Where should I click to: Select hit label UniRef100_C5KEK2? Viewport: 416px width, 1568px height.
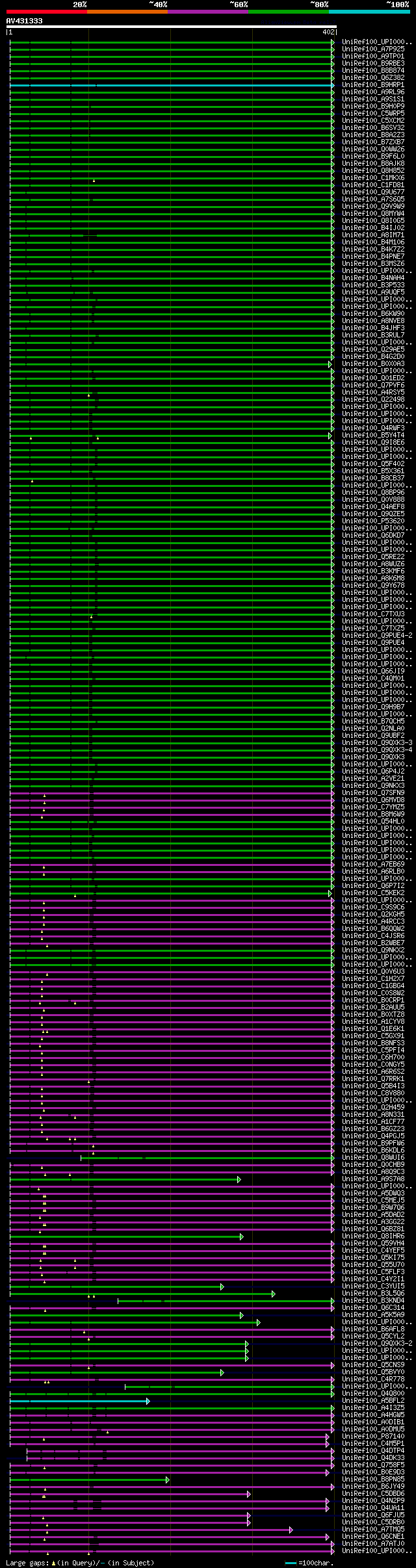point(373,893)
